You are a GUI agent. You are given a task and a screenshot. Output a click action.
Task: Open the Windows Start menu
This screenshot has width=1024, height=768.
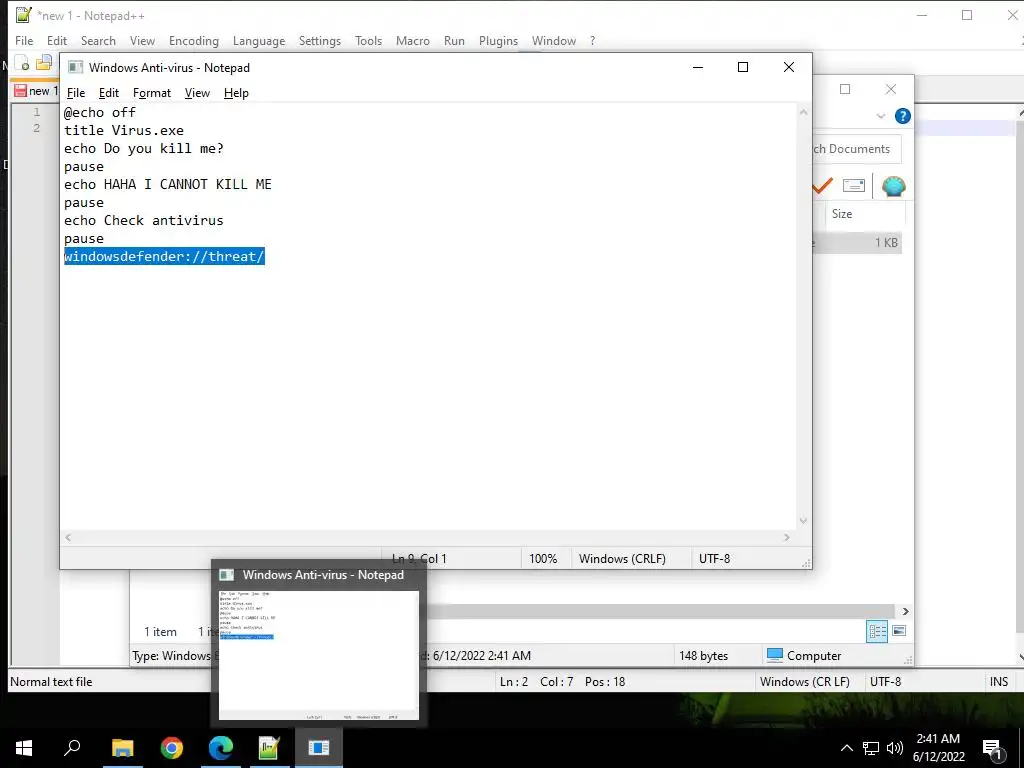point(24,748)
